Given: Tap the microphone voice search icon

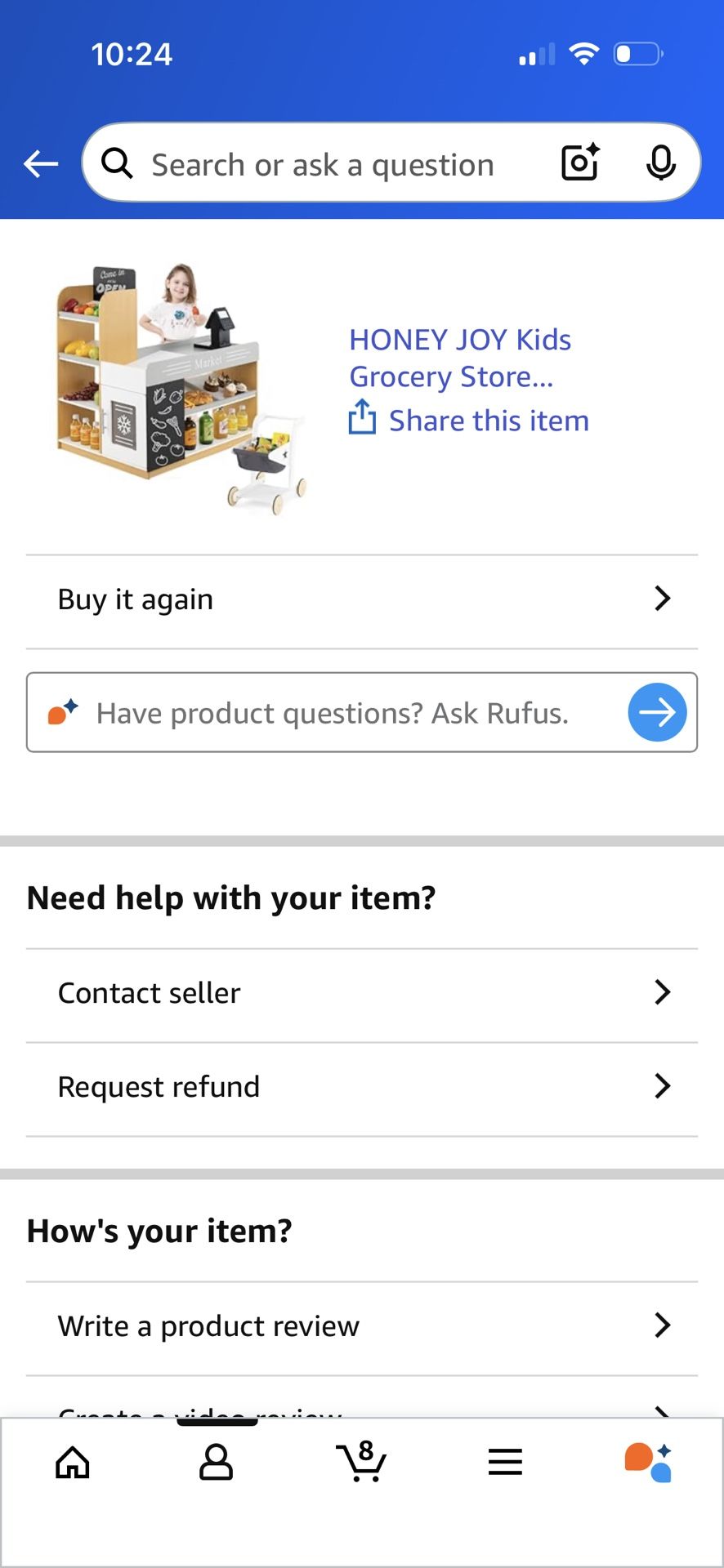Looking at the screenshot, I should pos(660,163).
